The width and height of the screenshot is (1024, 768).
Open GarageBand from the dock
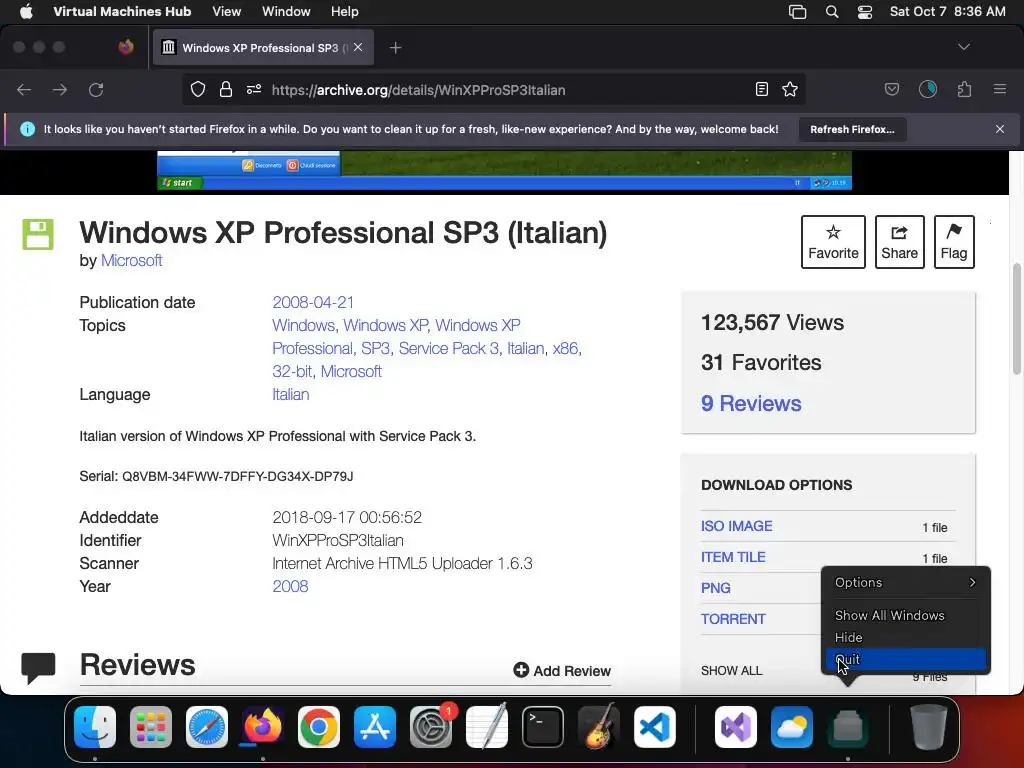599,727
